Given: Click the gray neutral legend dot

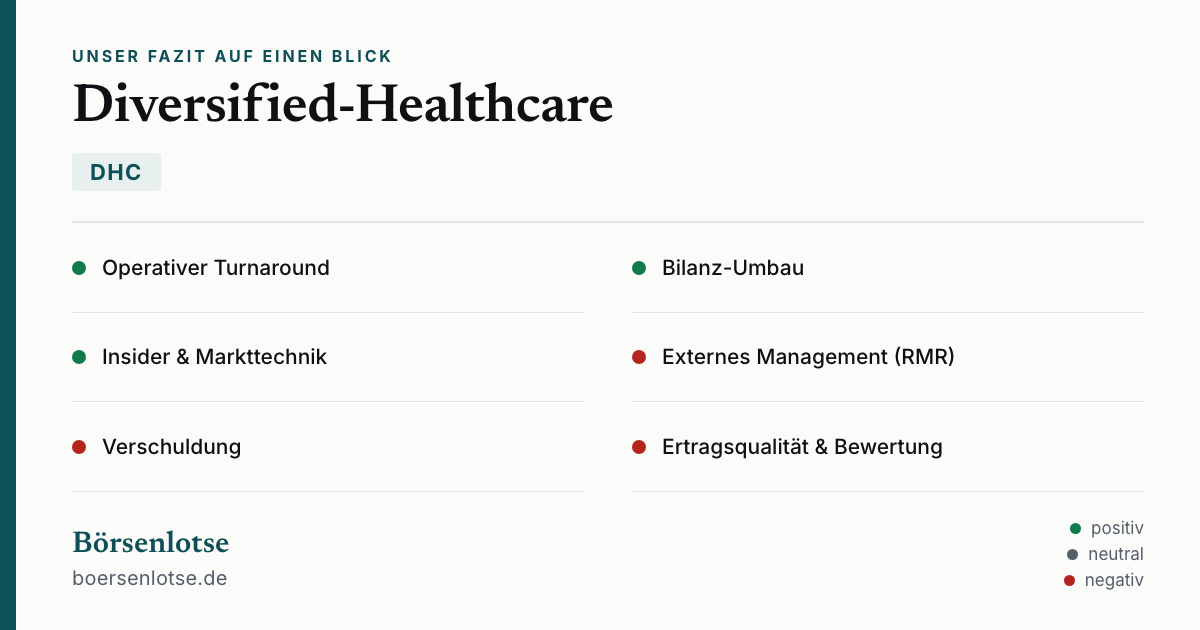Looking at the screenshot, I should coord(1073,554).
